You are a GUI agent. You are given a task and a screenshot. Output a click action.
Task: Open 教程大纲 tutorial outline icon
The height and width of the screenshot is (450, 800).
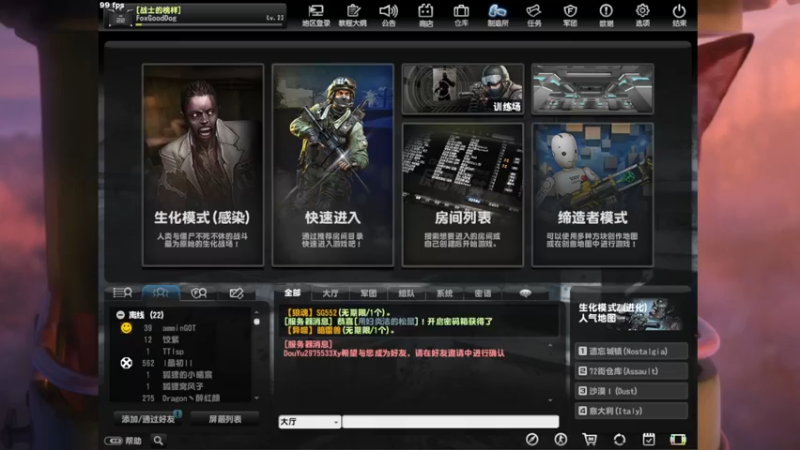point(353,15)
